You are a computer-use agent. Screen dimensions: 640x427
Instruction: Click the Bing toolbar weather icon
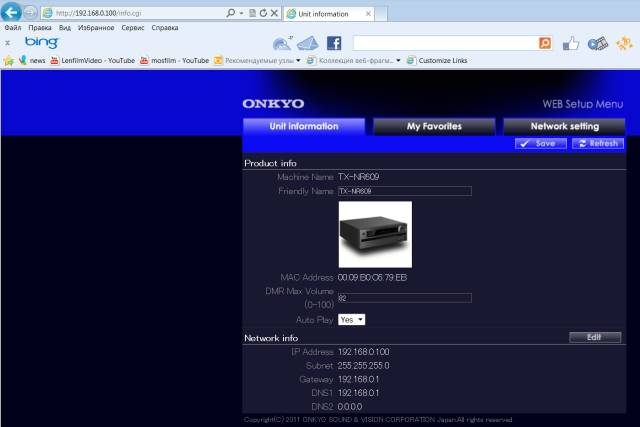283,43
